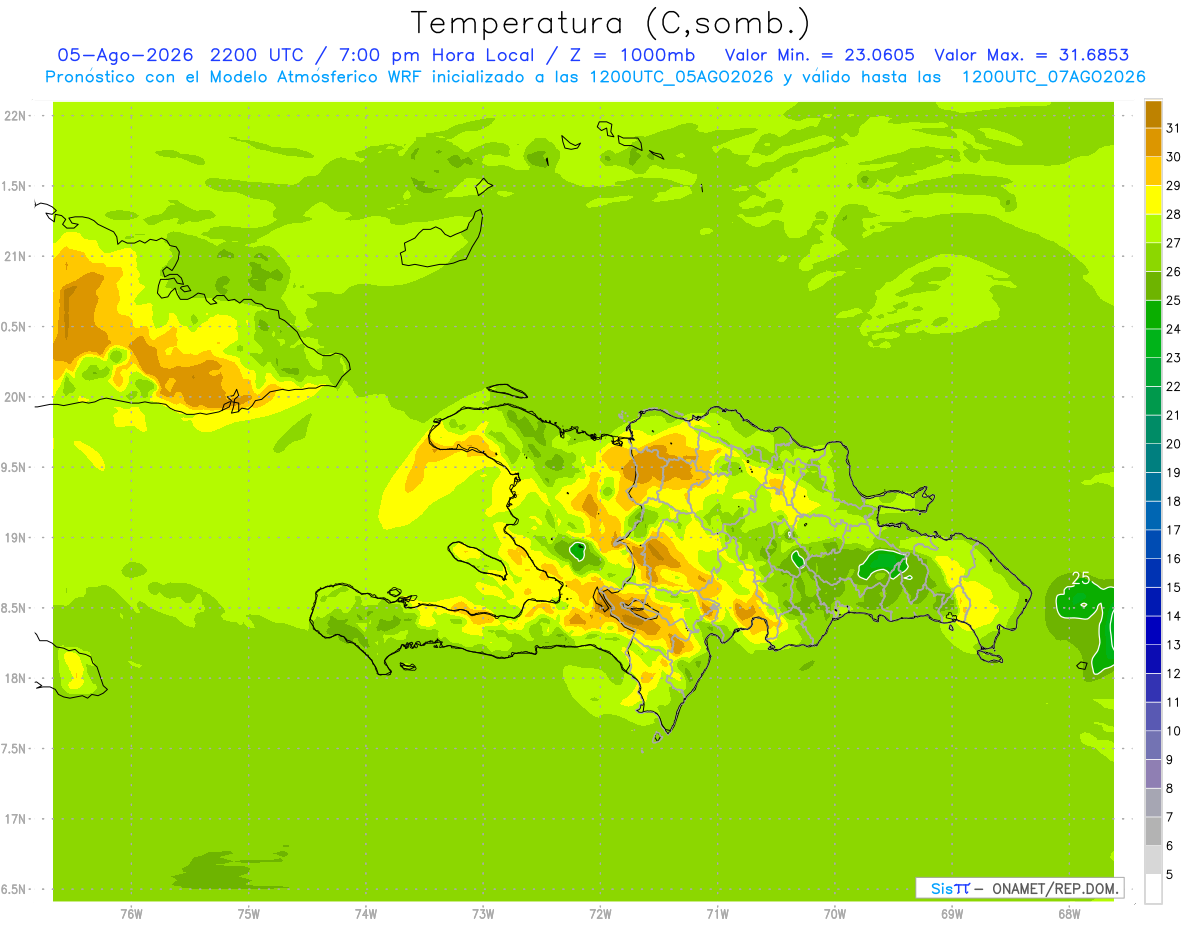
Task: Select '1200UTC_07AGO2026' valid-until time text
Action: [1053, 77]
